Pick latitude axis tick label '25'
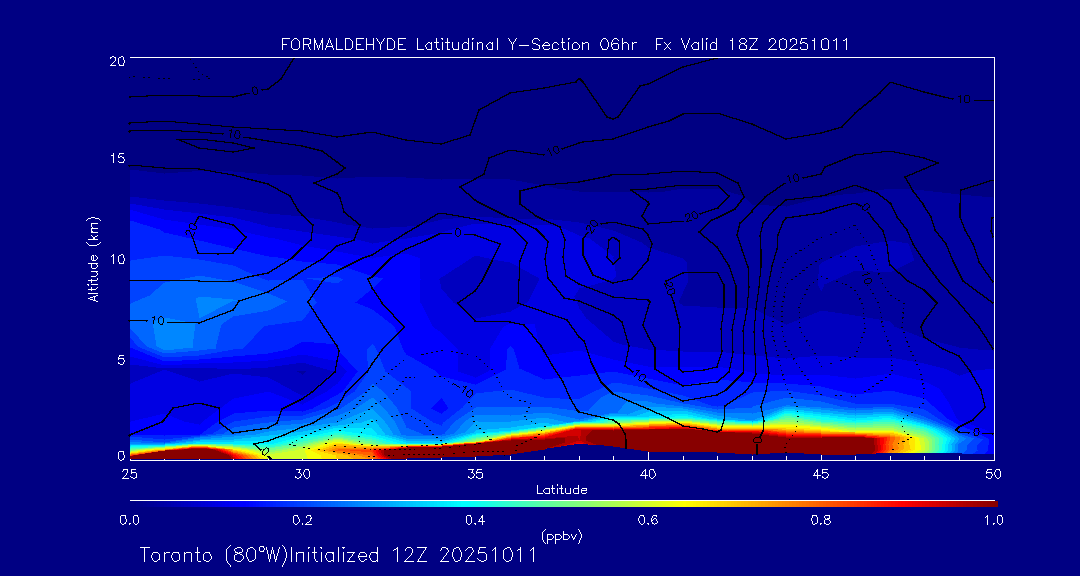This screenshot has height=576, width=1080. 129,473
